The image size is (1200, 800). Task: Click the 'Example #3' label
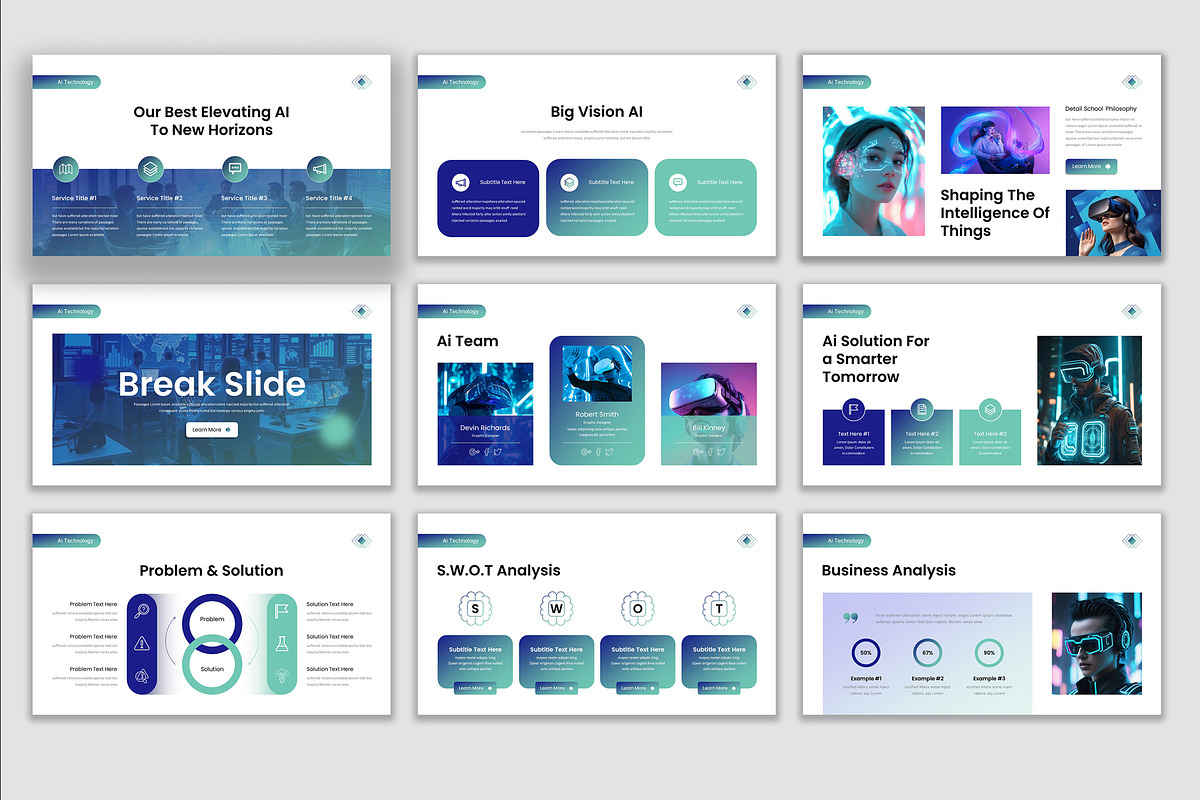coord(990,679)
